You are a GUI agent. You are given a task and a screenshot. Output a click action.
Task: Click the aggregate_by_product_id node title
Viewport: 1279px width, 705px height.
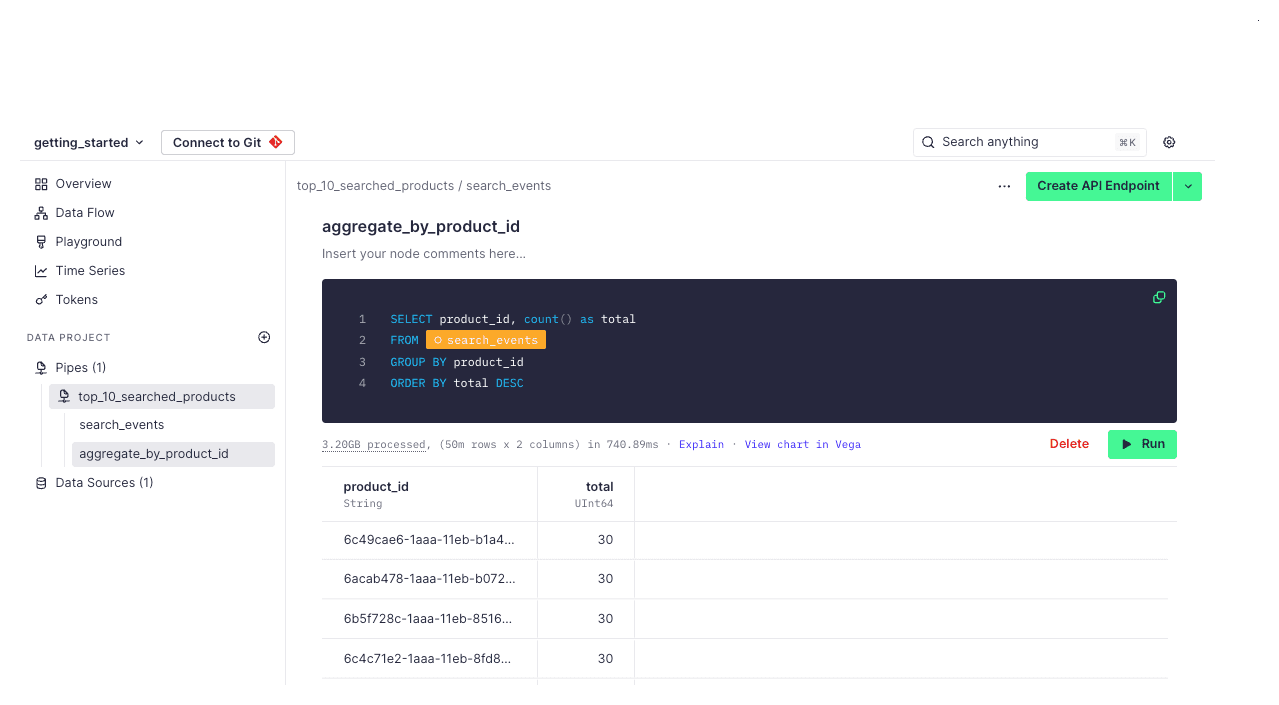(421, 226)
